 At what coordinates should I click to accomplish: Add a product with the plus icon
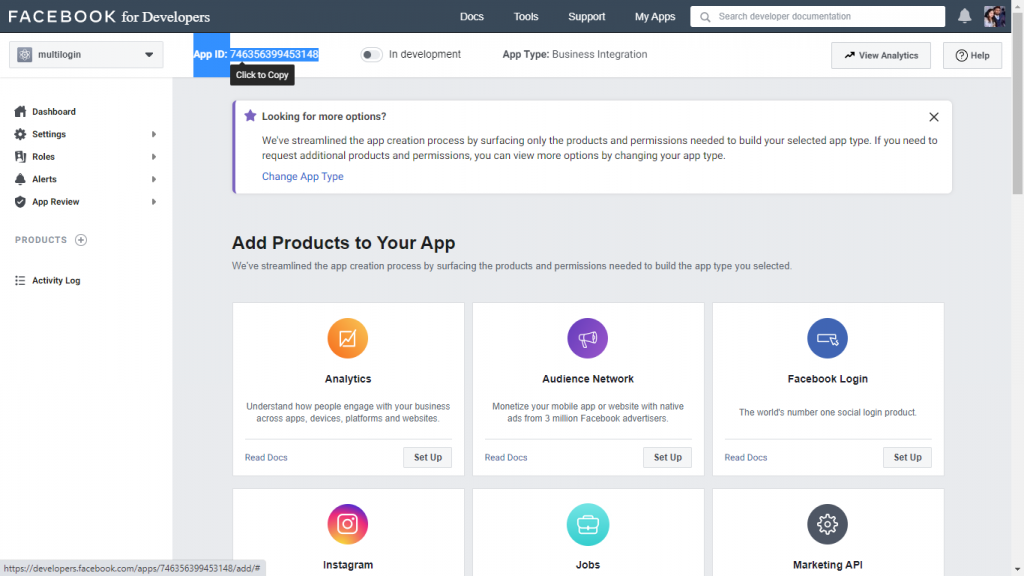click(81, 240)
